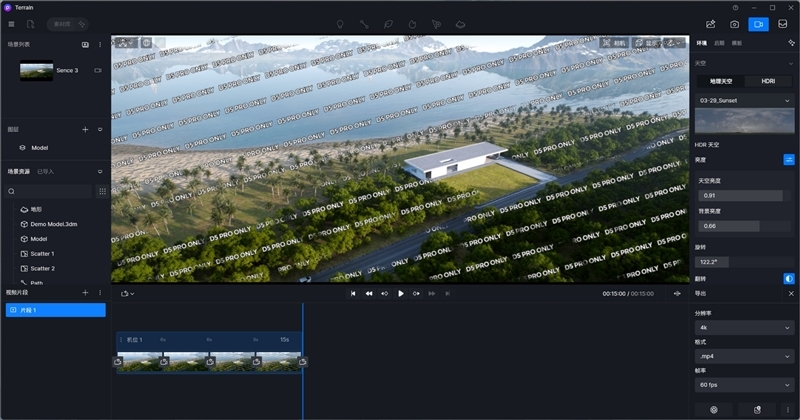Select the leaf vegetation tool
This screenshot has height=420, width=800.
pos(388,24)
